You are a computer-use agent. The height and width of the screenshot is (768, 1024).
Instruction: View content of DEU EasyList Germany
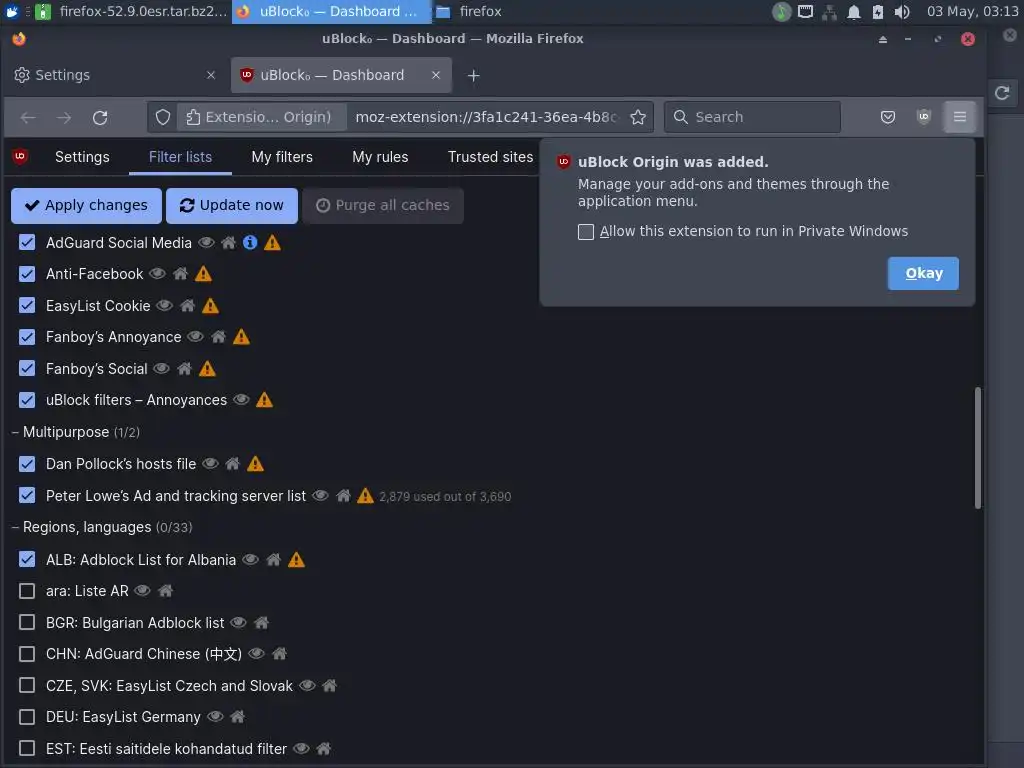[x=216, y=717]
